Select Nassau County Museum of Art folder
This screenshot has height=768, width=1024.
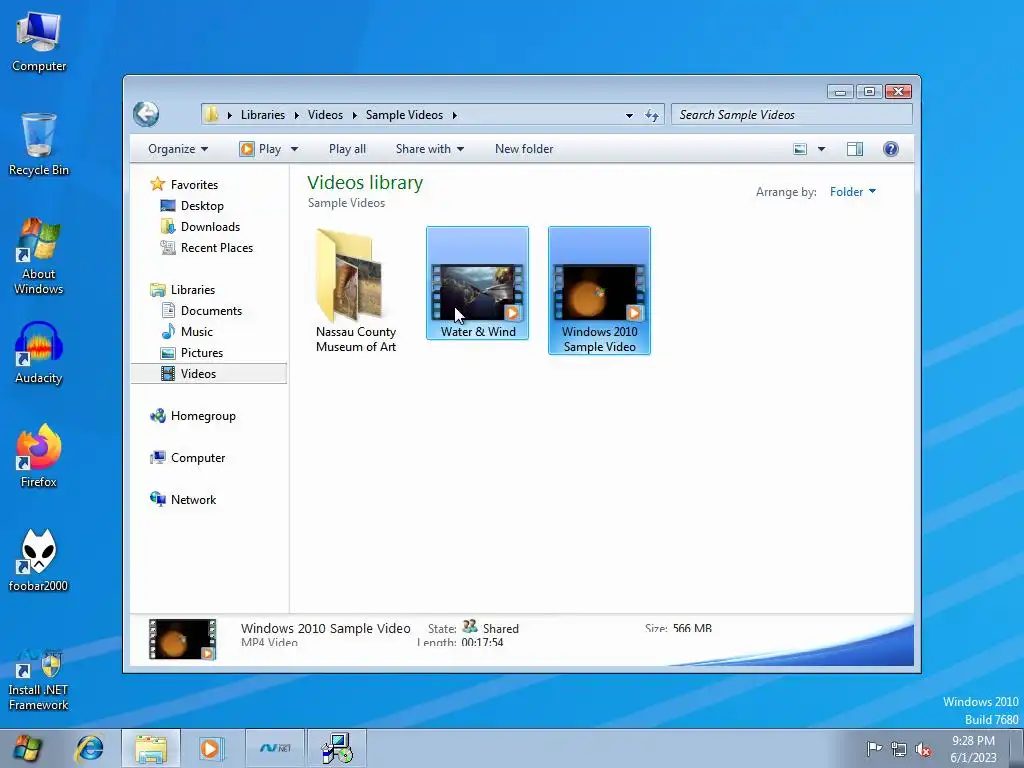tap(356, 291)
